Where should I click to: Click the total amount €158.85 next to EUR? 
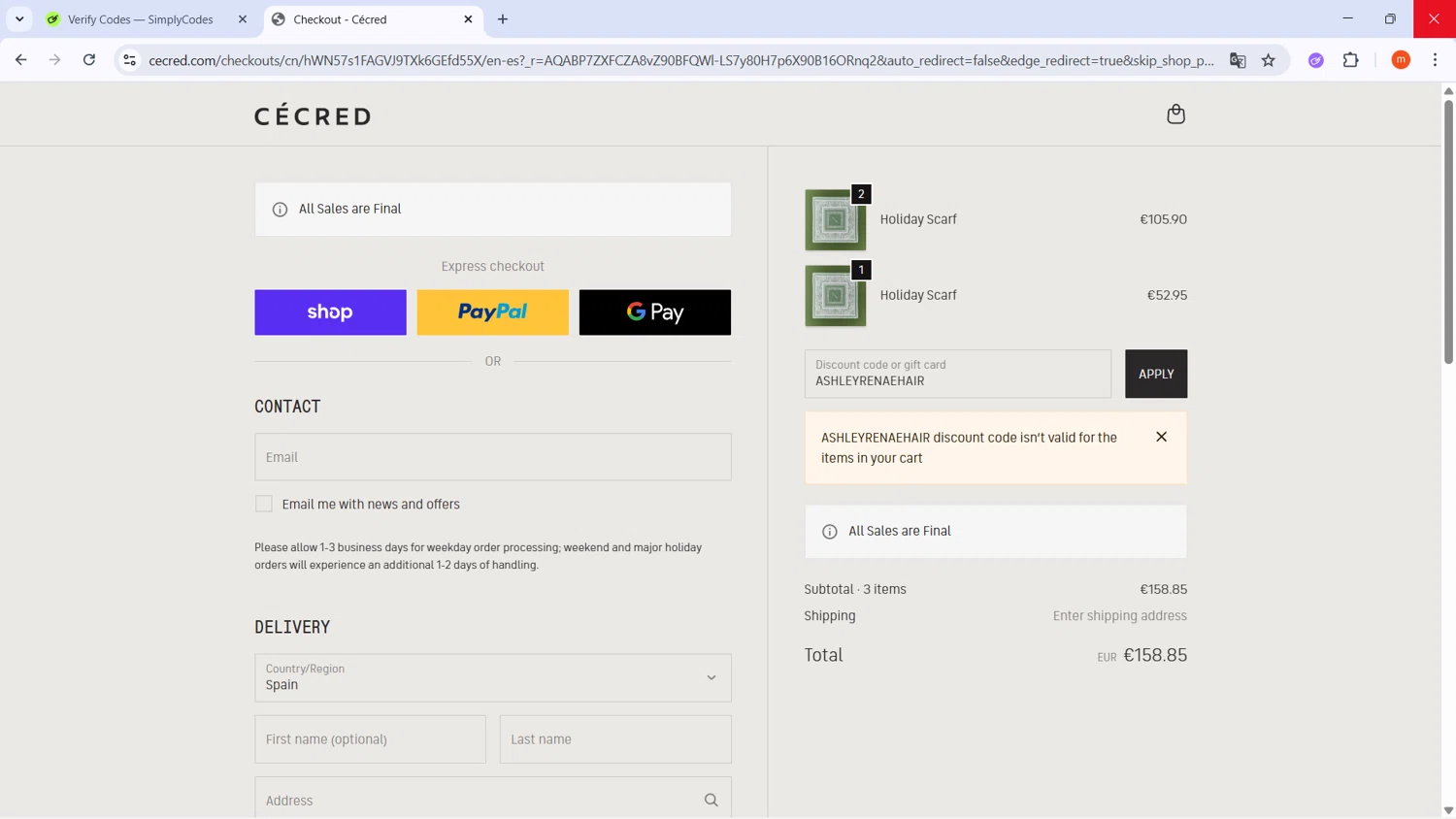point(1155,655)
